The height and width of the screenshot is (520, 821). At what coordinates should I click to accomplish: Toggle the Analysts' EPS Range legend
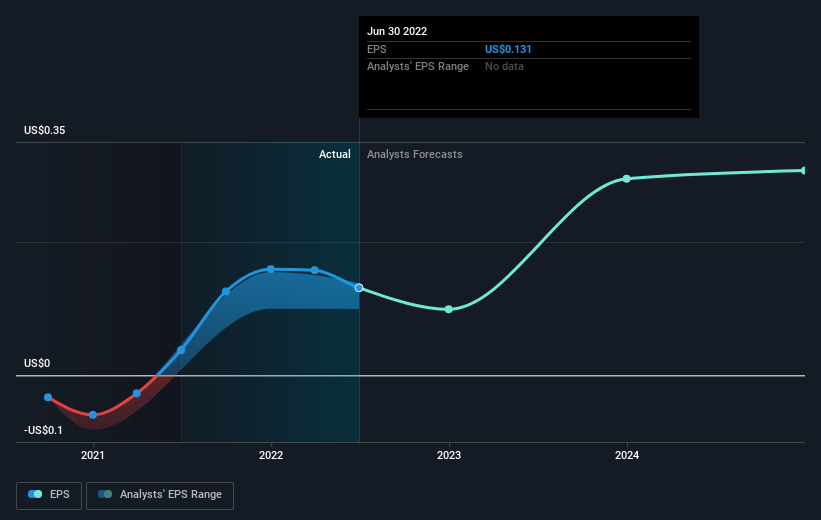(160, 495)
